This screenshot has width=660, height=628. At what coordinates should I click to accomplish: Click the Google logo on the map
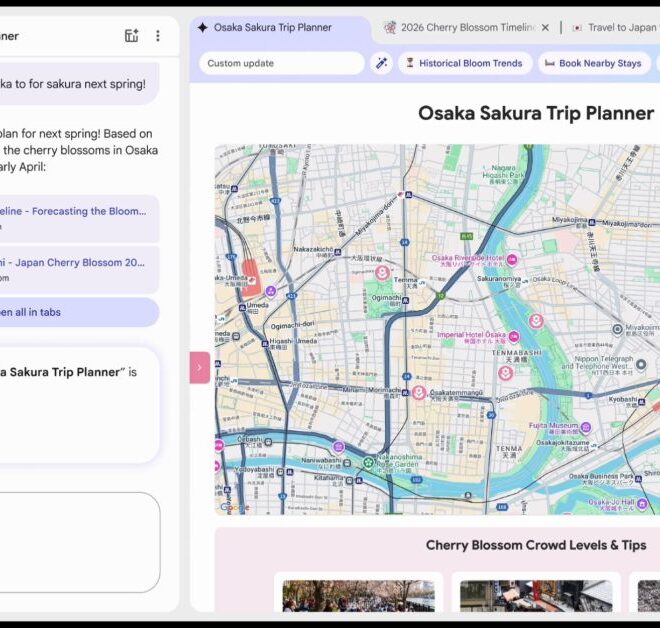[235, 508]
